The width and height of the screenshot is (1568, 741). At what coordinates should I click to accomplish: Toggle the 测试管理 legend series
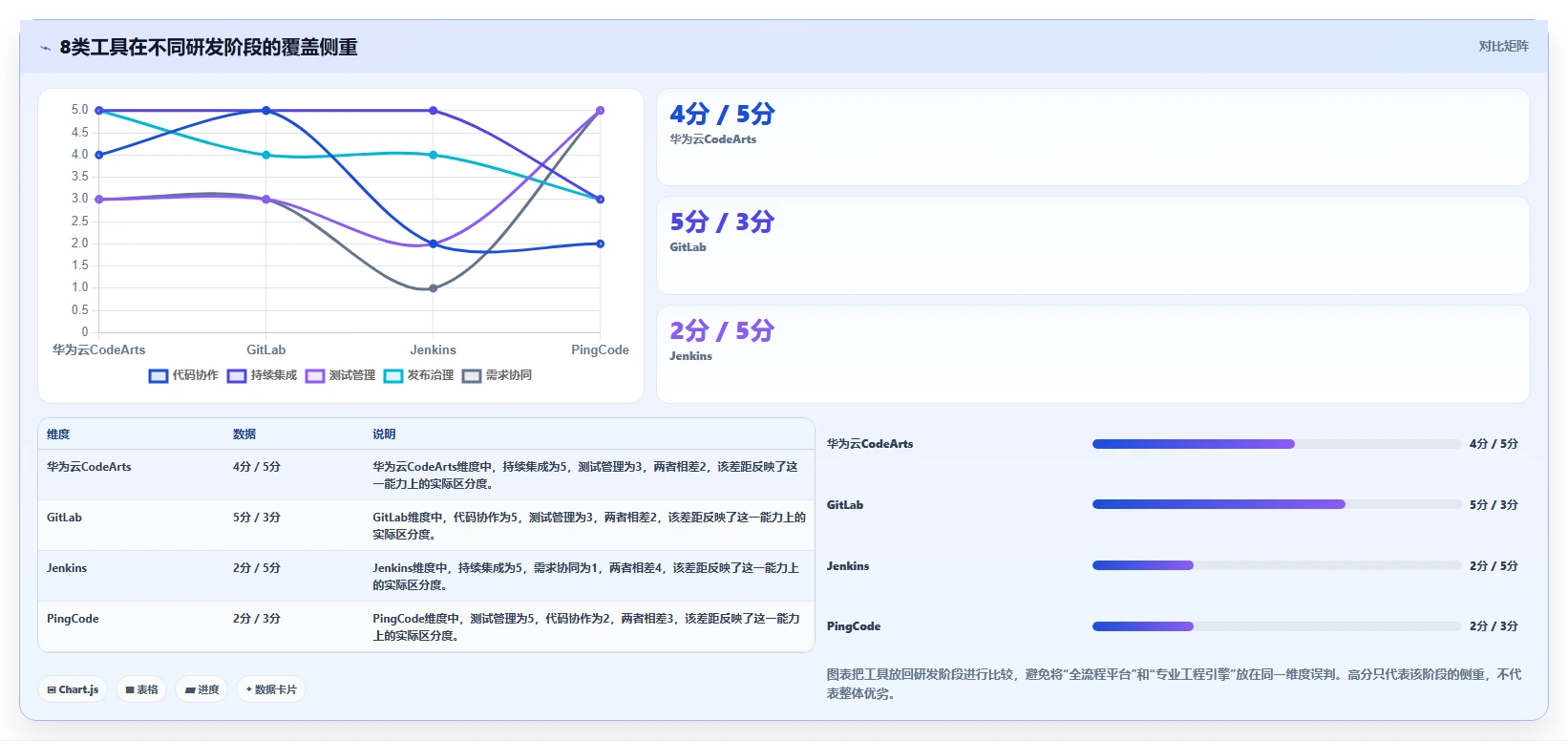coord(340,375)
